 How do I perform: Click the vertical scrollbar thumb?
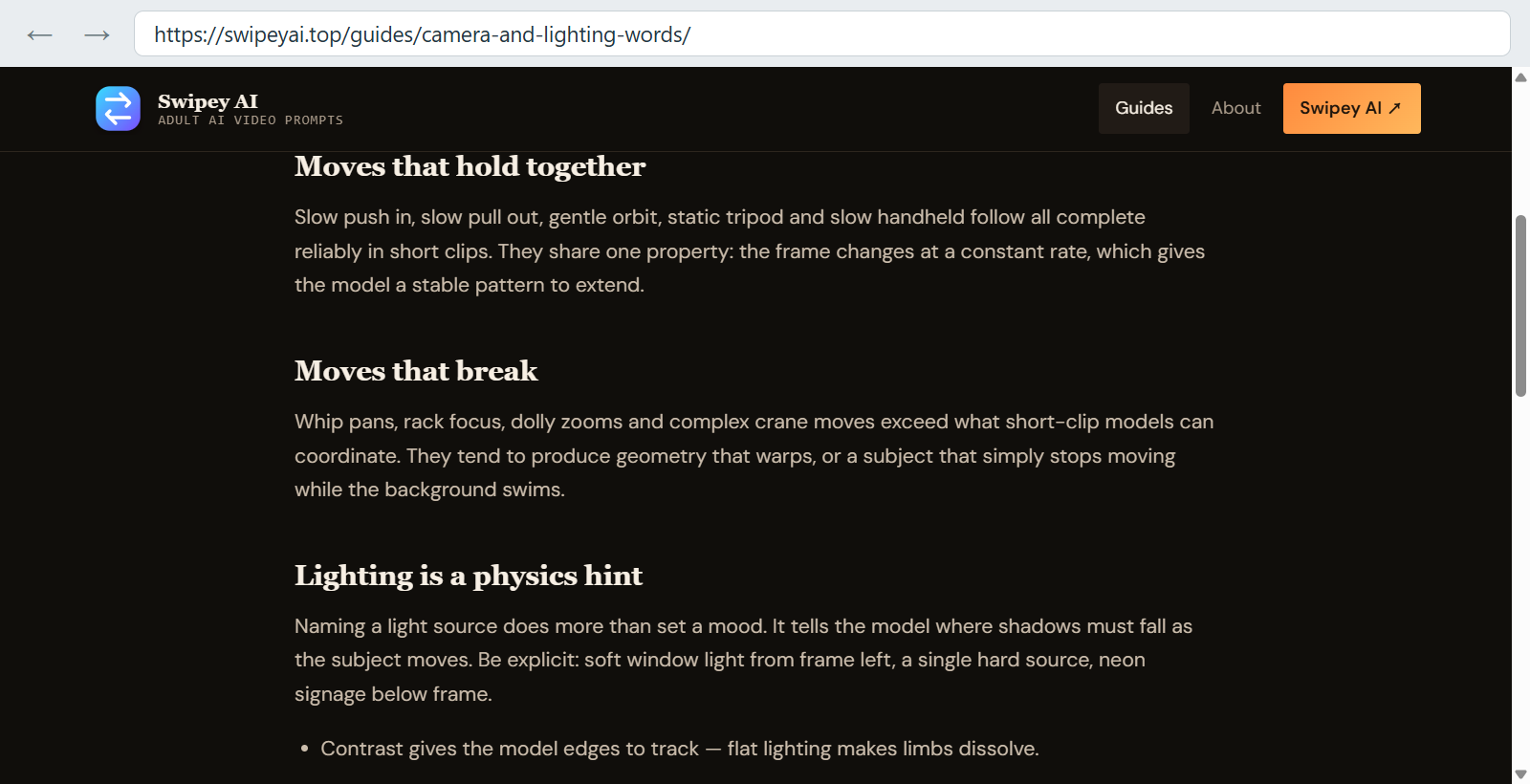click(x=1520, y=306)
